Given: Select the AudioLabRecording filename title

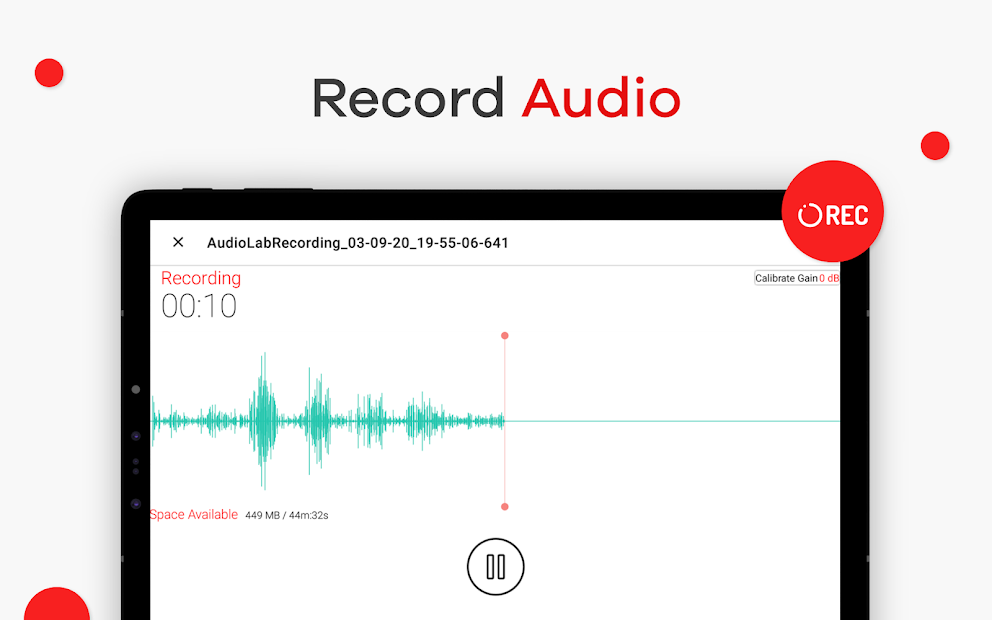Looking at the screenshot, I should (x=358, y=242).
